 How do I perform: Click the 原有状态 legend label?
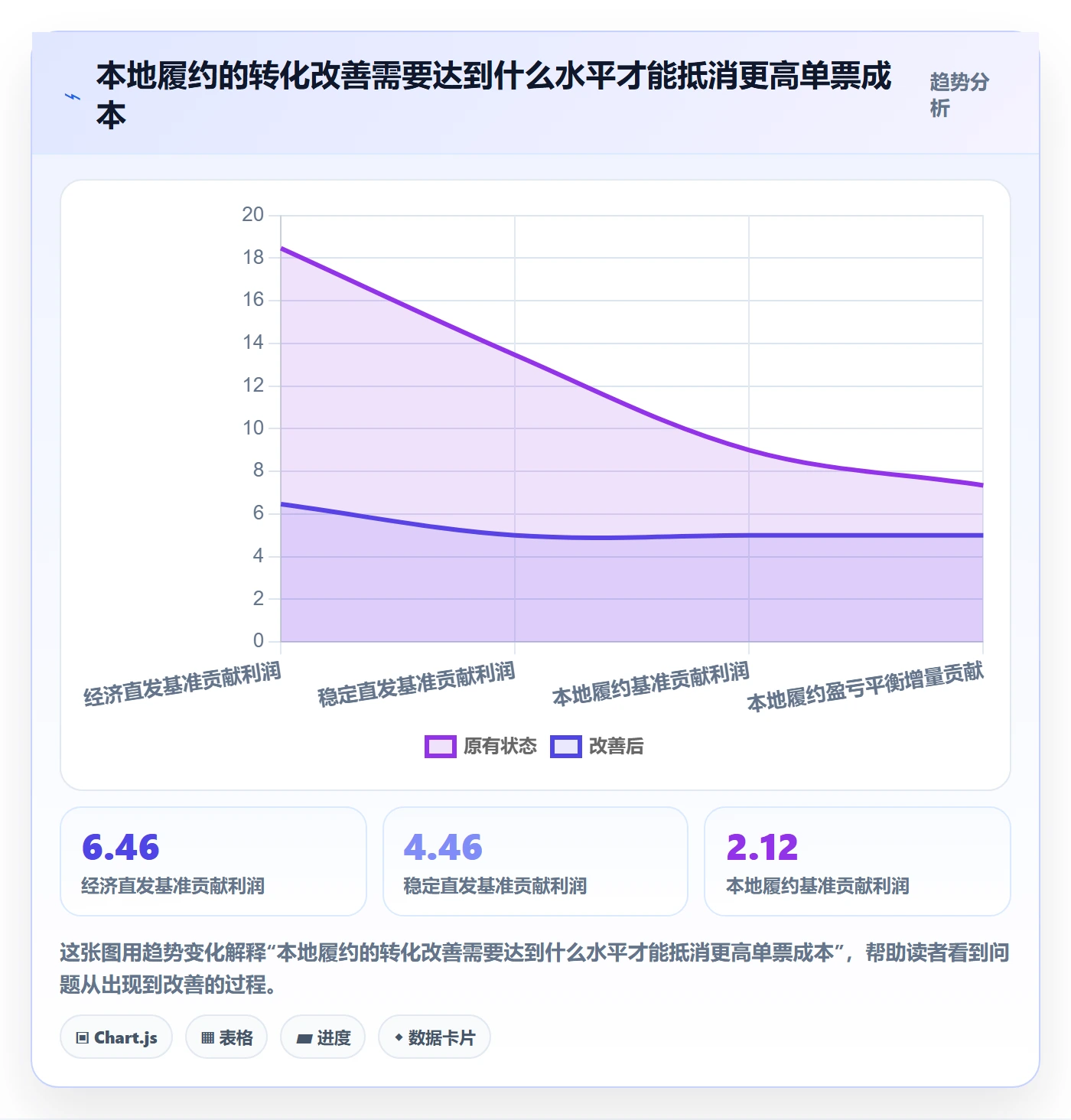pyautogui.click(x=500, y=746)
